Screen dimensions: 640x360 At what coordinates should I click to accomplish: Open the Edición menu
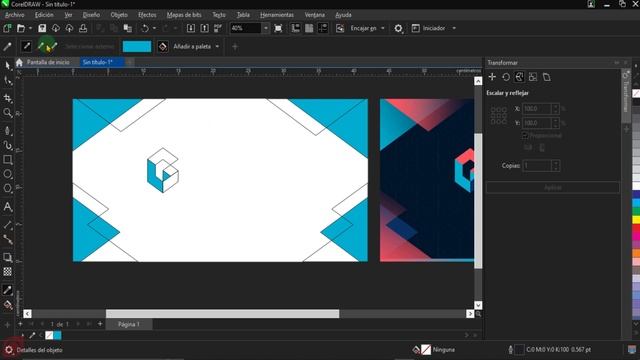point(44,15)
